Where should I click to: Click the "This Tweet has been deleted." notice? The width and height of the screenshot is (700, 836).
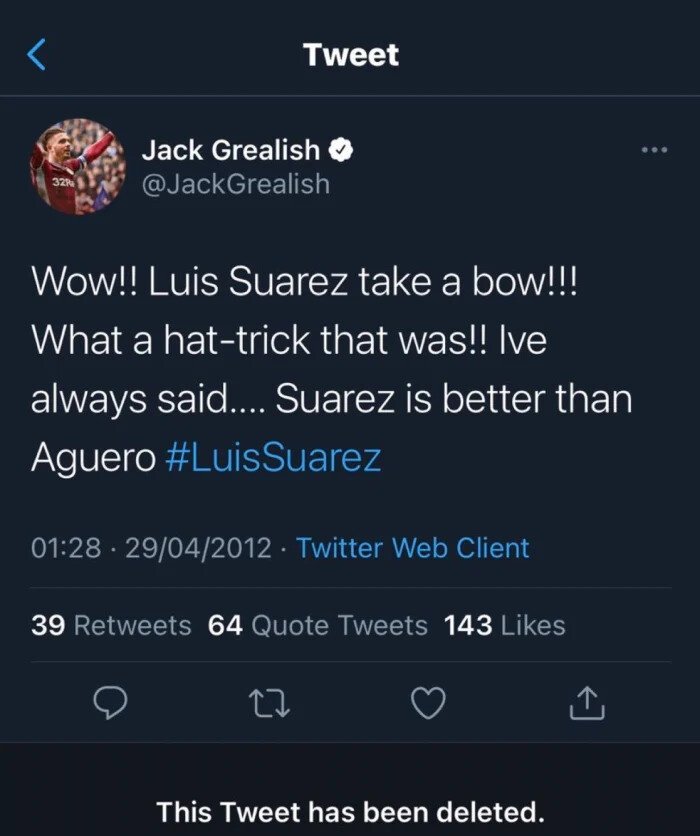pos(350,811)
